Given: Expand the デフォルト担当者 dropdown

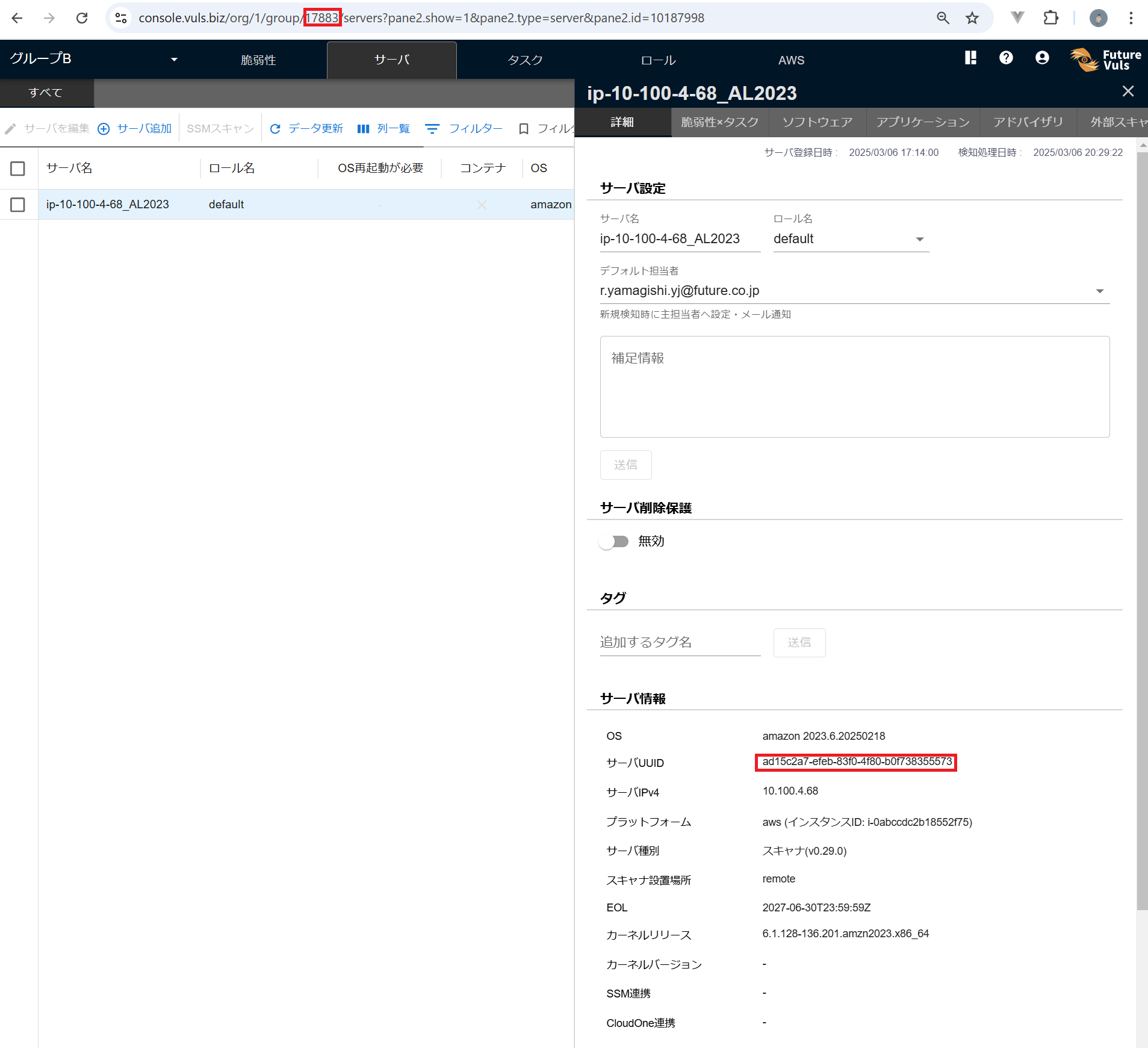Looking at the screenshot, I should pyautogui.click(x=1099, y=291).
